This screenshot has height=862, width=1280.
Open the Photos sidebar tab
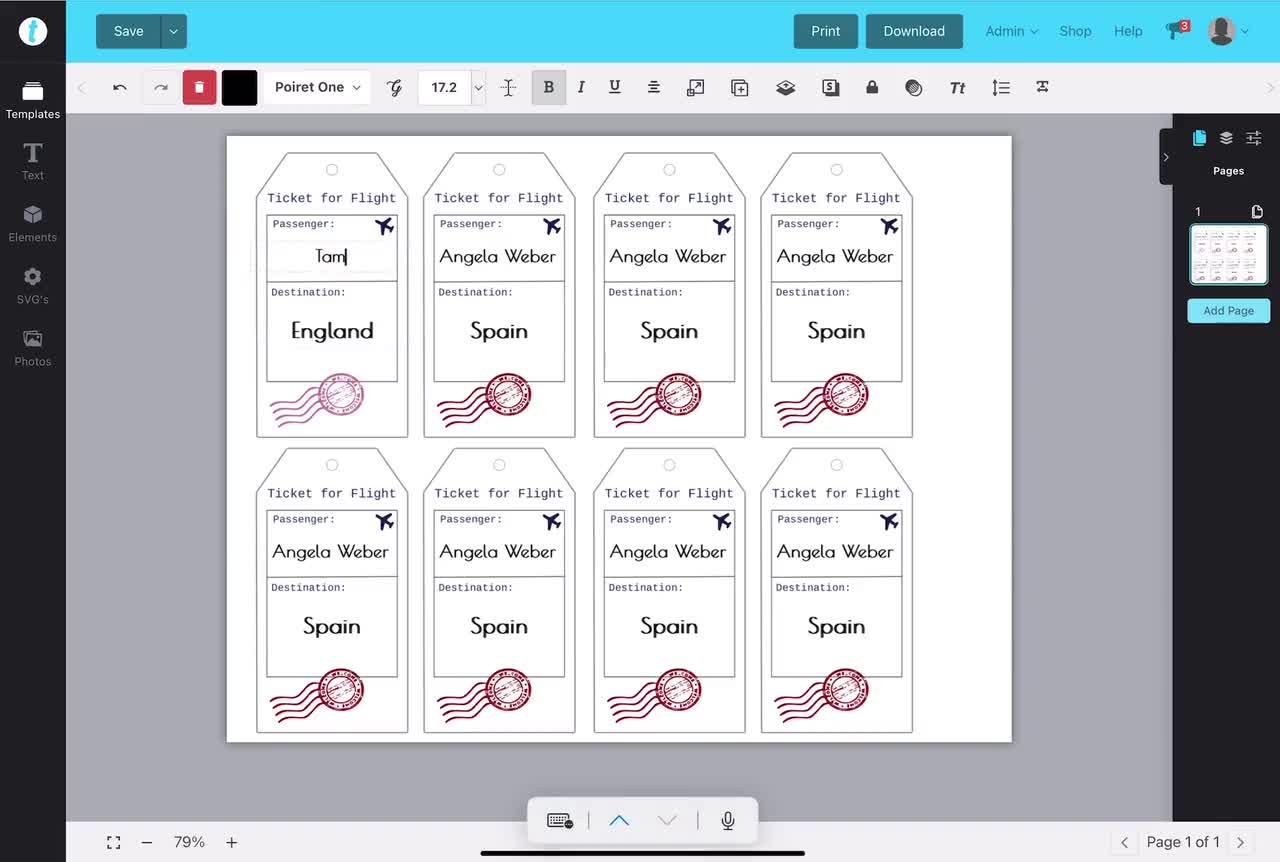pos(33,348)
